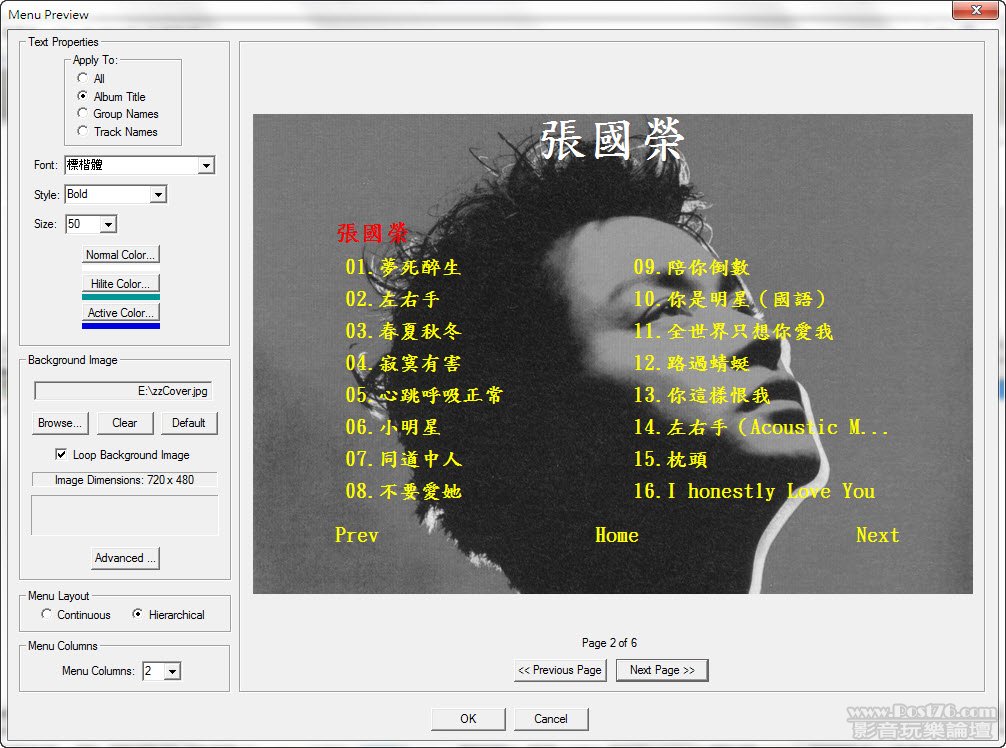
Task: Open the Size dropdown showing 50
Action: [x=108, y=225]
